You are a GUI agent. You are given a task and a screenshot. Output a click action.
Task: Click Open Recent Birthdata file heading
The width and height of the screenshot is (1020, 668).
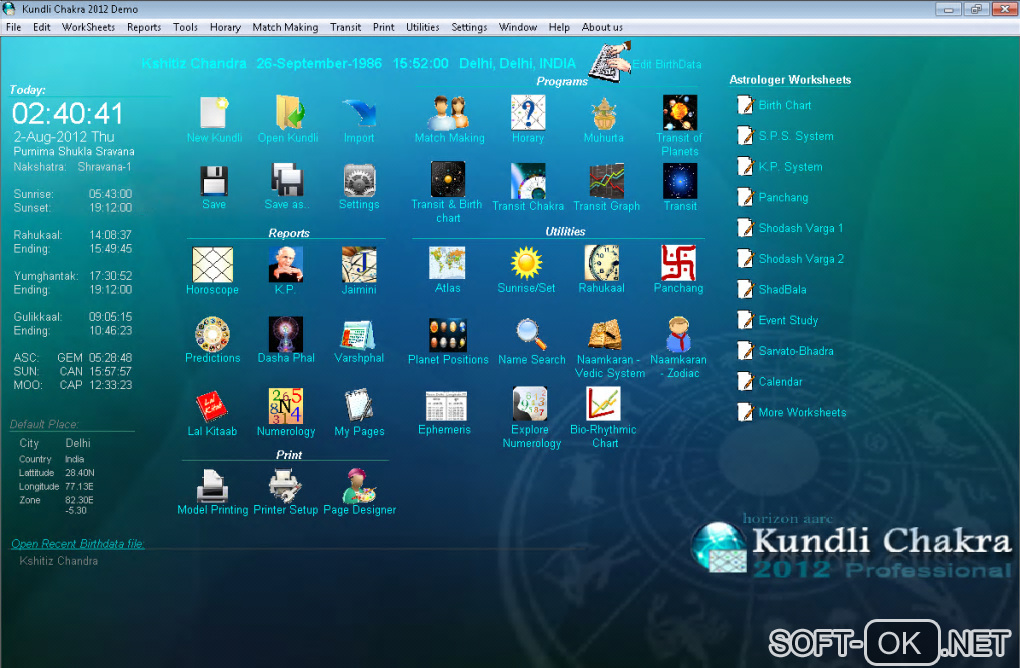pos(77,544)
